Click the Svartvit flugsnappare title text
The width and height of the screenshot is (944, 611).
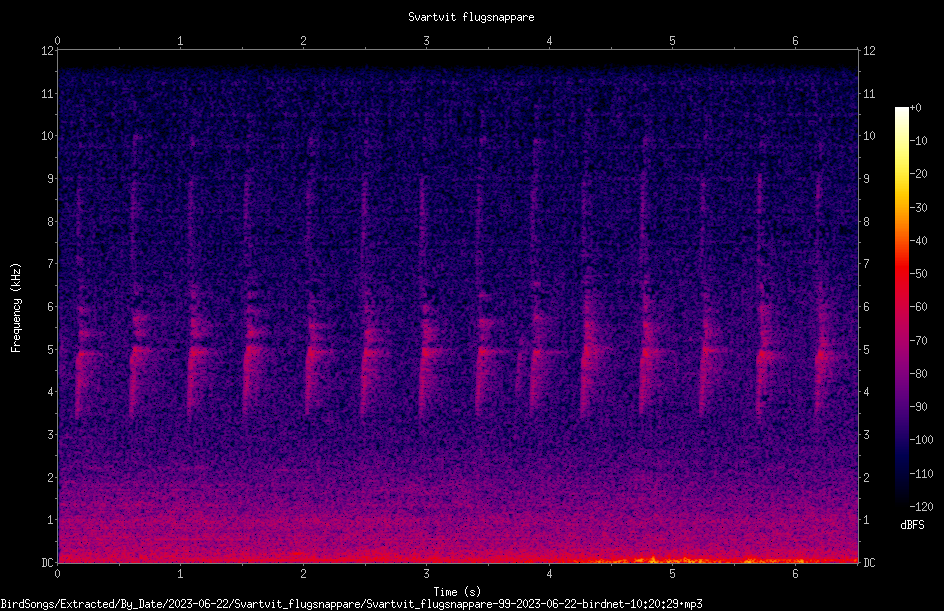tap(471, 17)
